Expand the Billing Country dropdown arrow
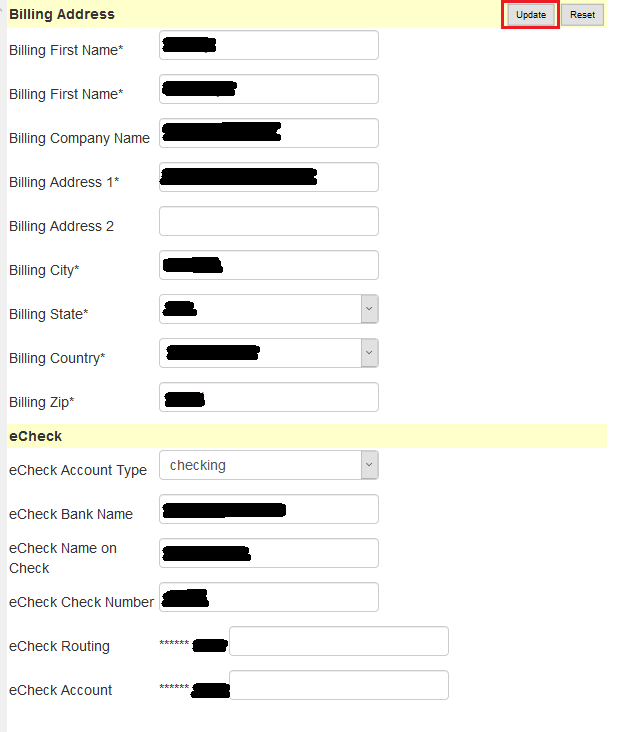 369,353
